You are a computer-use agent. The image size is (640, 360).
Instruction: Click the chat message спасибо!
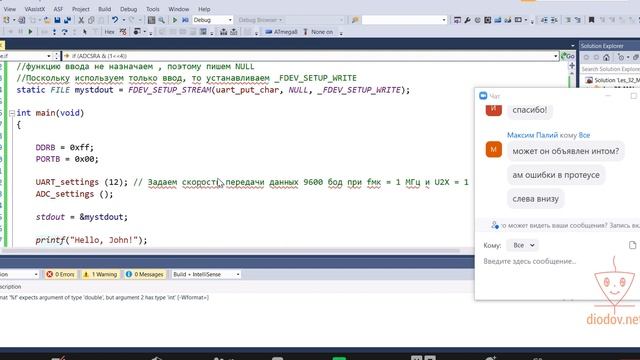tap(530, 110)
